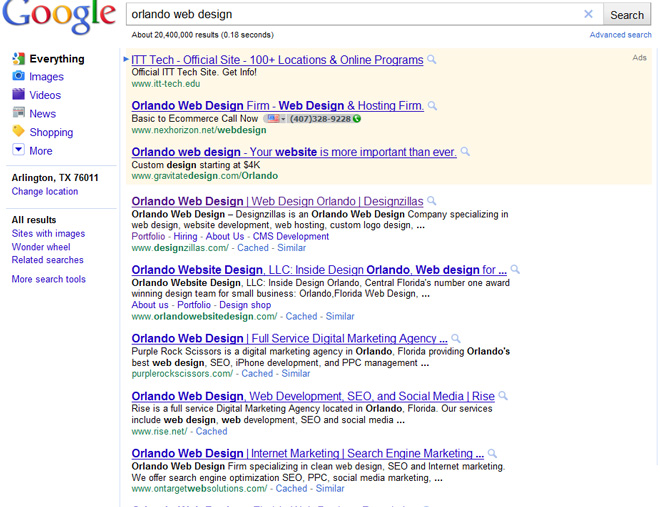660x507 pixels.
Task: Preview magnifier beside Designzillas result
Action: (431, 201)
